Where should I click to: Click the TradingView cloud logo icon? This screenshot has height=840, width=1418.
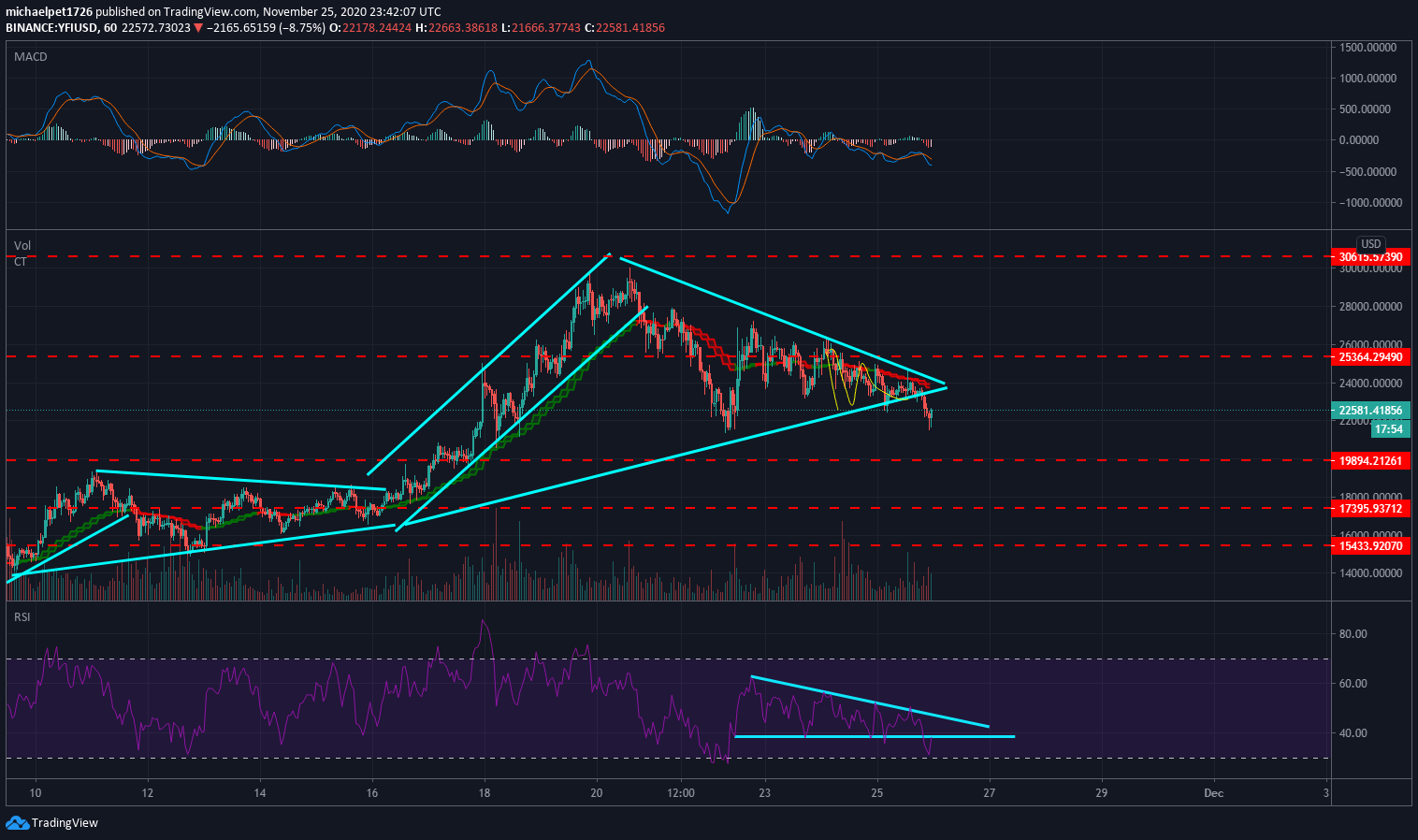(x=17, y=822)
